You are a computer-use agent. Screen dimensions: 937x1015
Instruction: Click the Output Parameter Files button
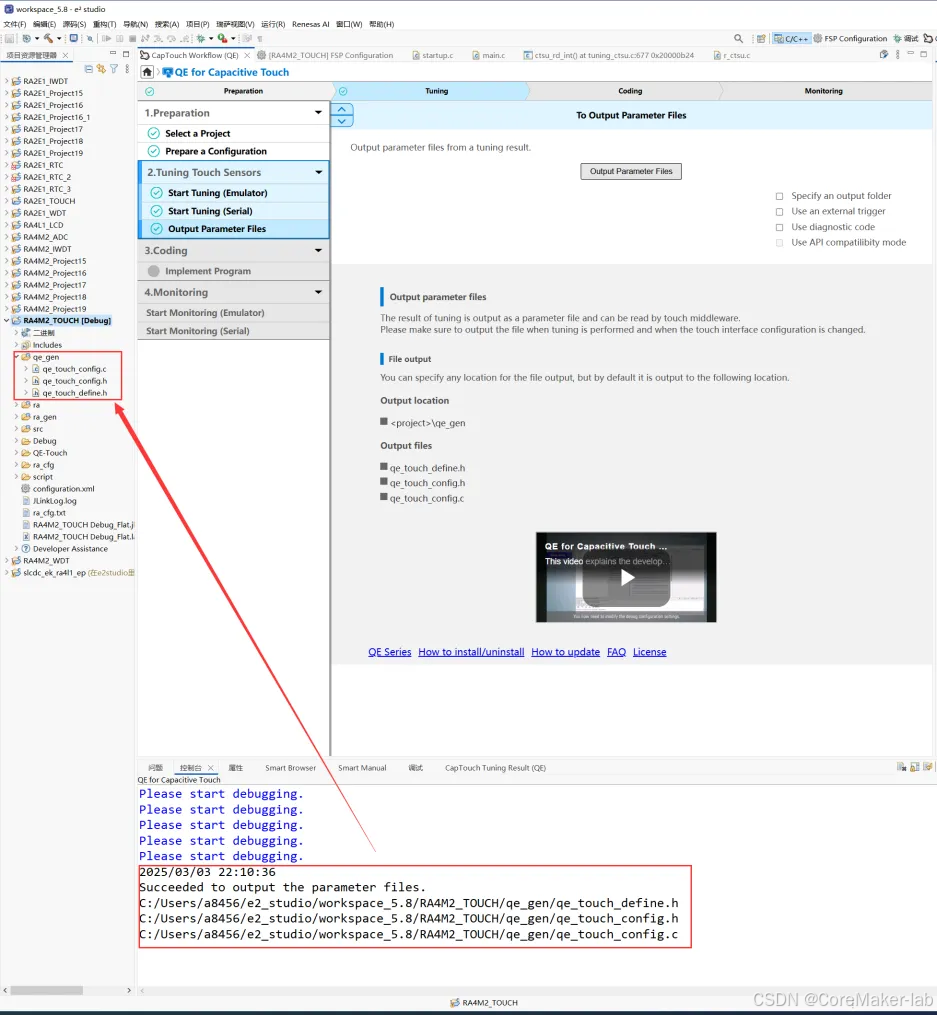631,172
